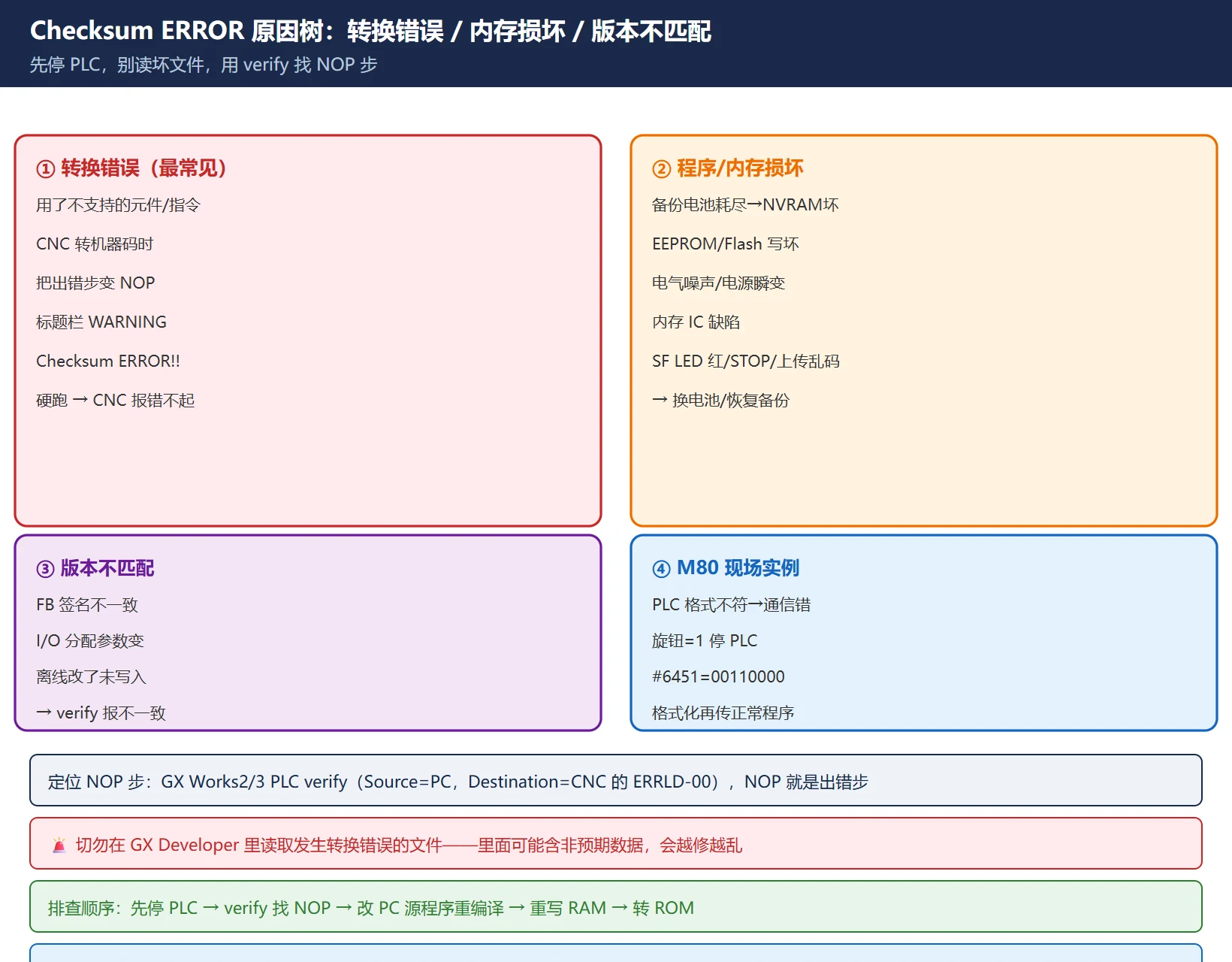
Task: Click the red GX Developer warning box
Action: (x=616, y=843)
